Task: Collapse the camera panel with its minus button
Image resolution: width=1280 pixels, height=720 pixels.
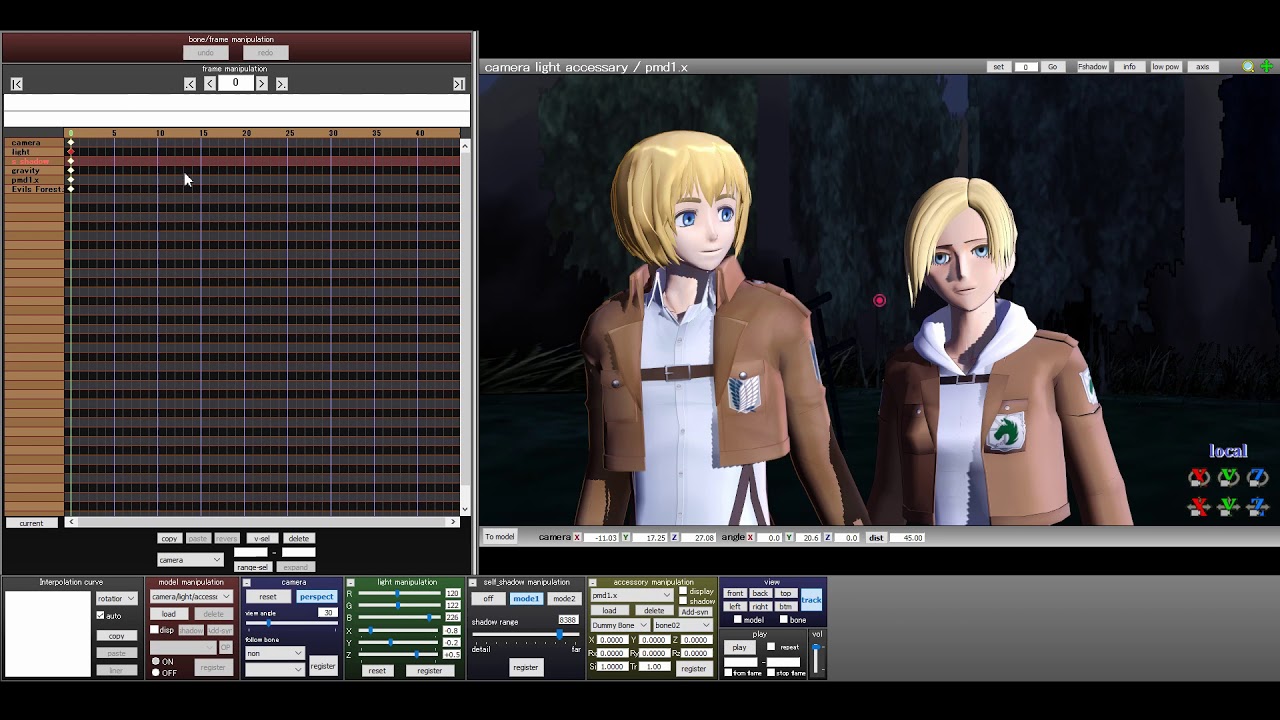Action: point(248,583)
